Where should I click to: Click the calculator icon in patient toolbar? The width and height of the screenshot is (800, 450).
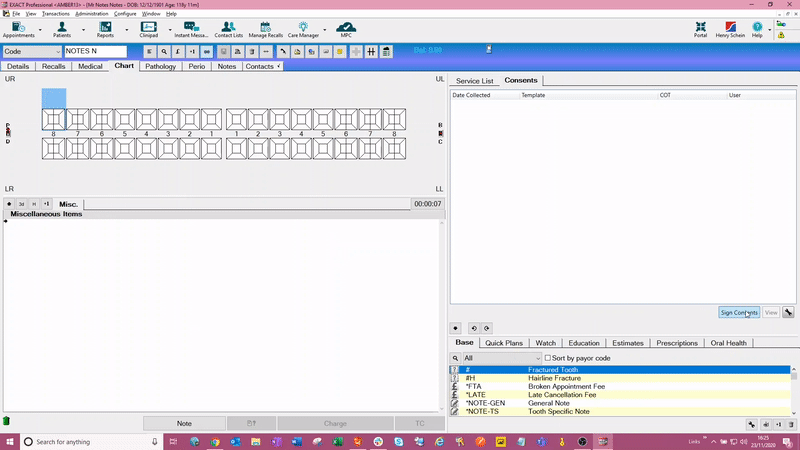(x=386, y=52)
